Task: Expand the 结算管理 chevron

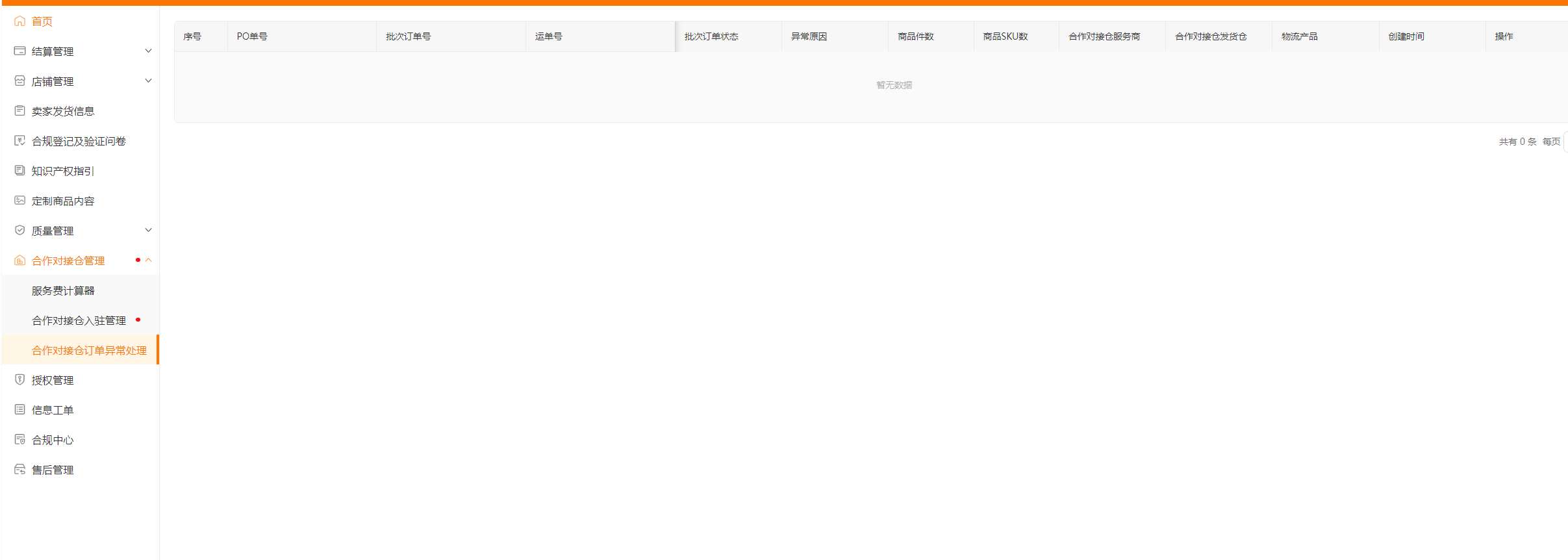Action: pyautogui.click(x=148, y=51)
